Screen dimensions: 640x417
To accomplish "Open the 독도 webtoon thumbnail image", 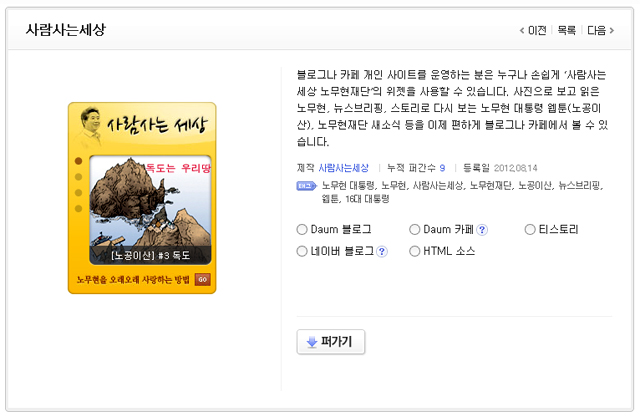I will click(150, 210).
